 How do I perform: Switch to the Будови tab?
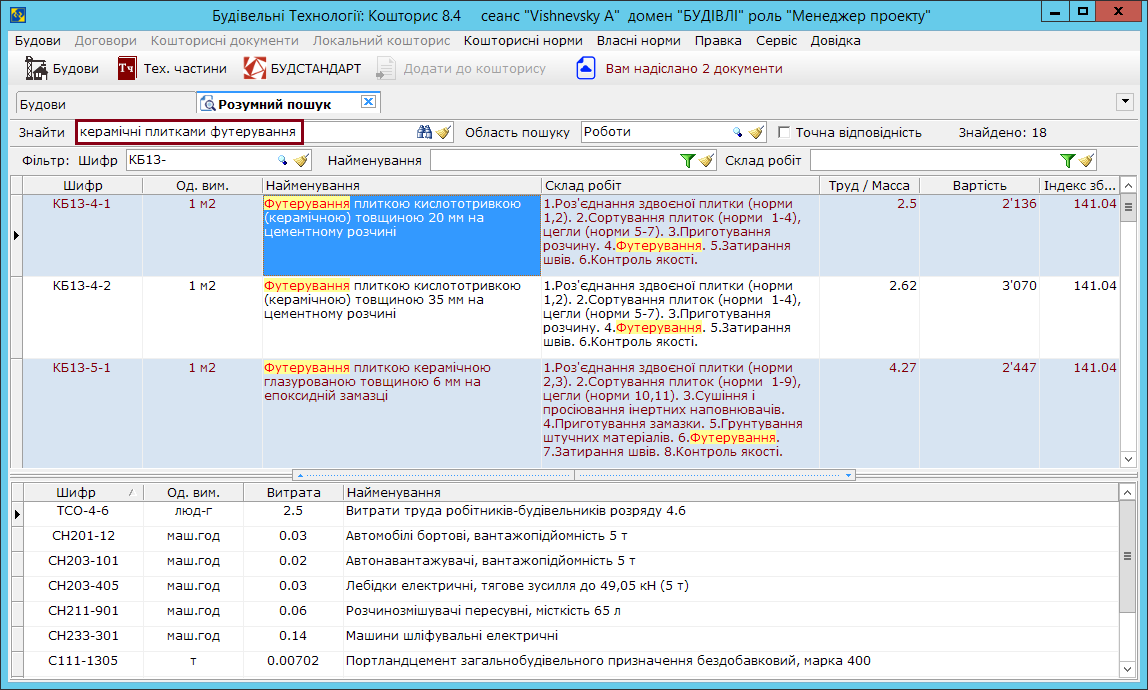[105, 104]
